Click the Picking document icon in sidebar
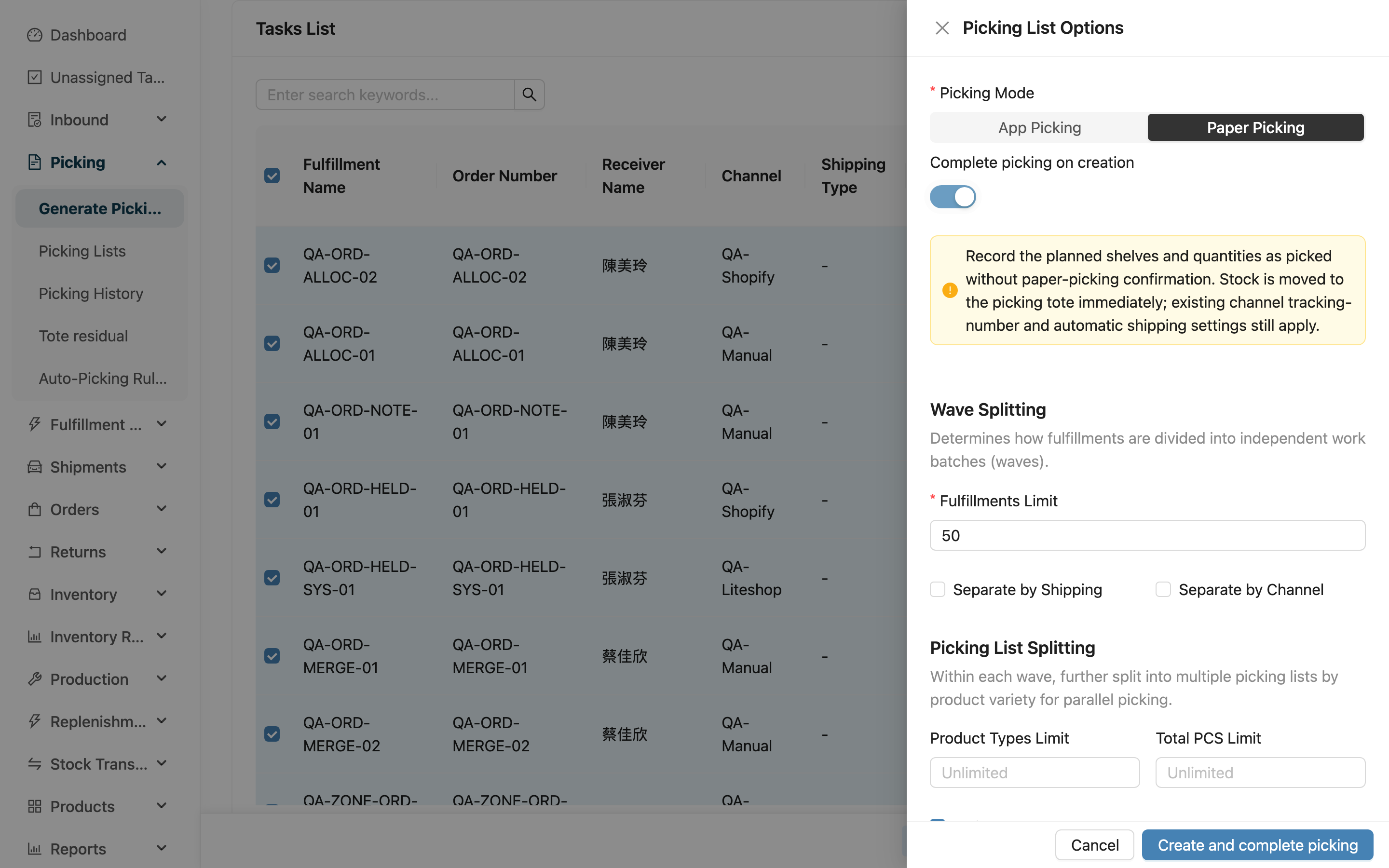 point(34,163)
